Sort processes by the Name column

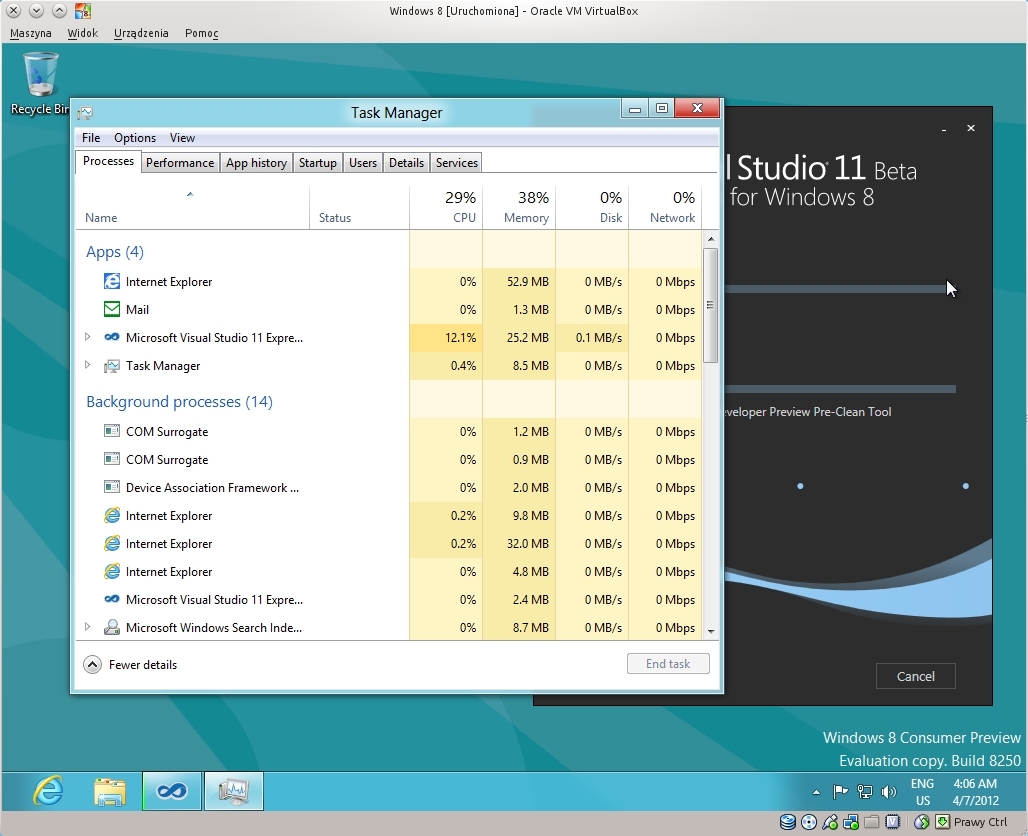pyautogui.click(x=192, y=209)
